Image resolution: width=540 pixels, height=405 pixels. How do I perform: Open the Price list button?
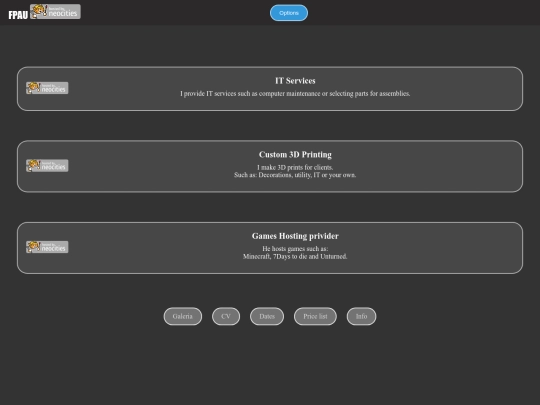click(315, 316)
